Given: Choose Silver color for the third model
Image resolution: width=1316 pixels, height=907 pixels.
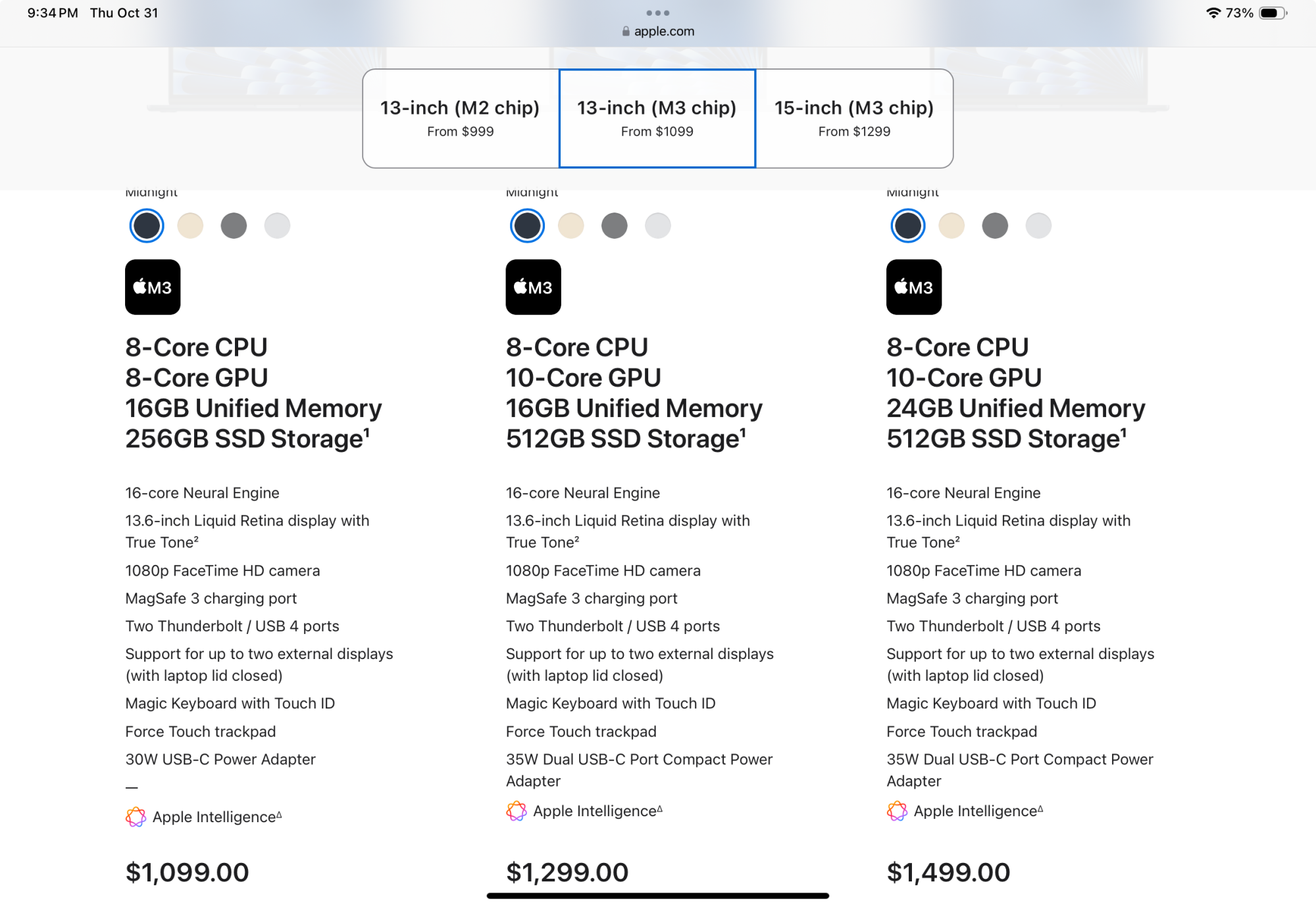Looking at the screenshot, I should (x=1038, y=226).
